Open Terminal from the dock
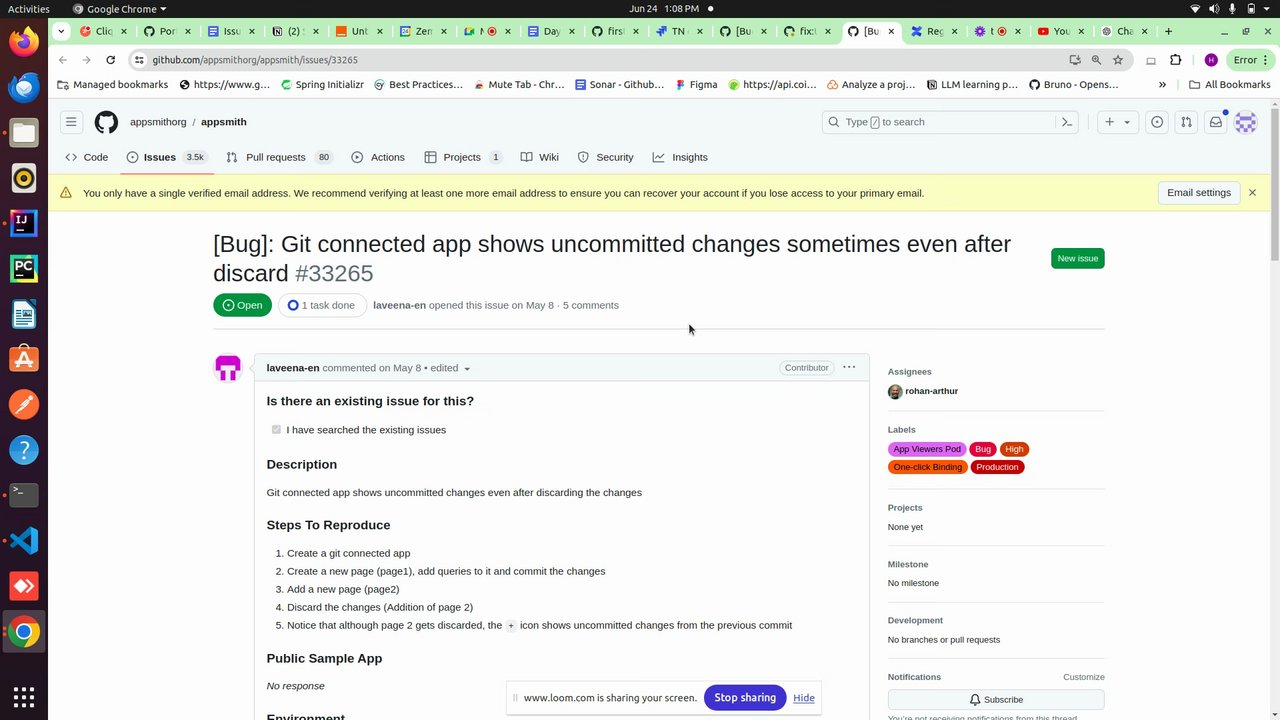This screenshot has width=1280, height=720. pos(24,495)
